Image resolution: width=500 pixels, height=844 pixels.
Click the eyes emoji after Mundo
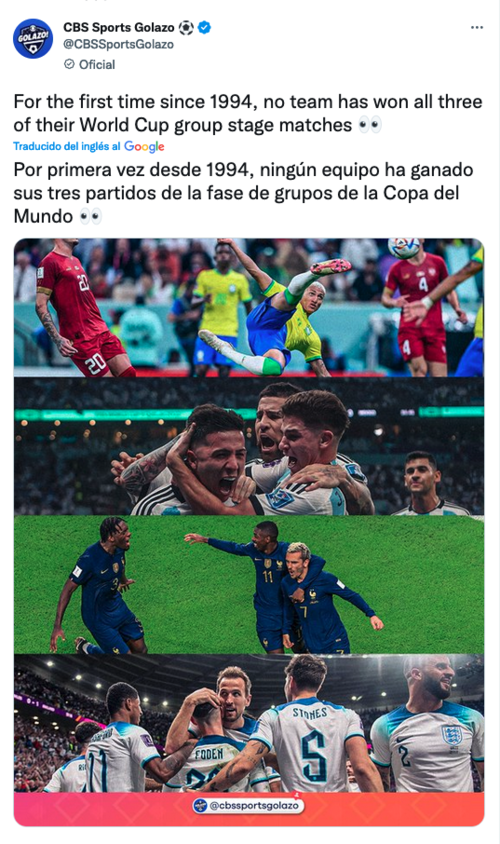coord(90,216)
